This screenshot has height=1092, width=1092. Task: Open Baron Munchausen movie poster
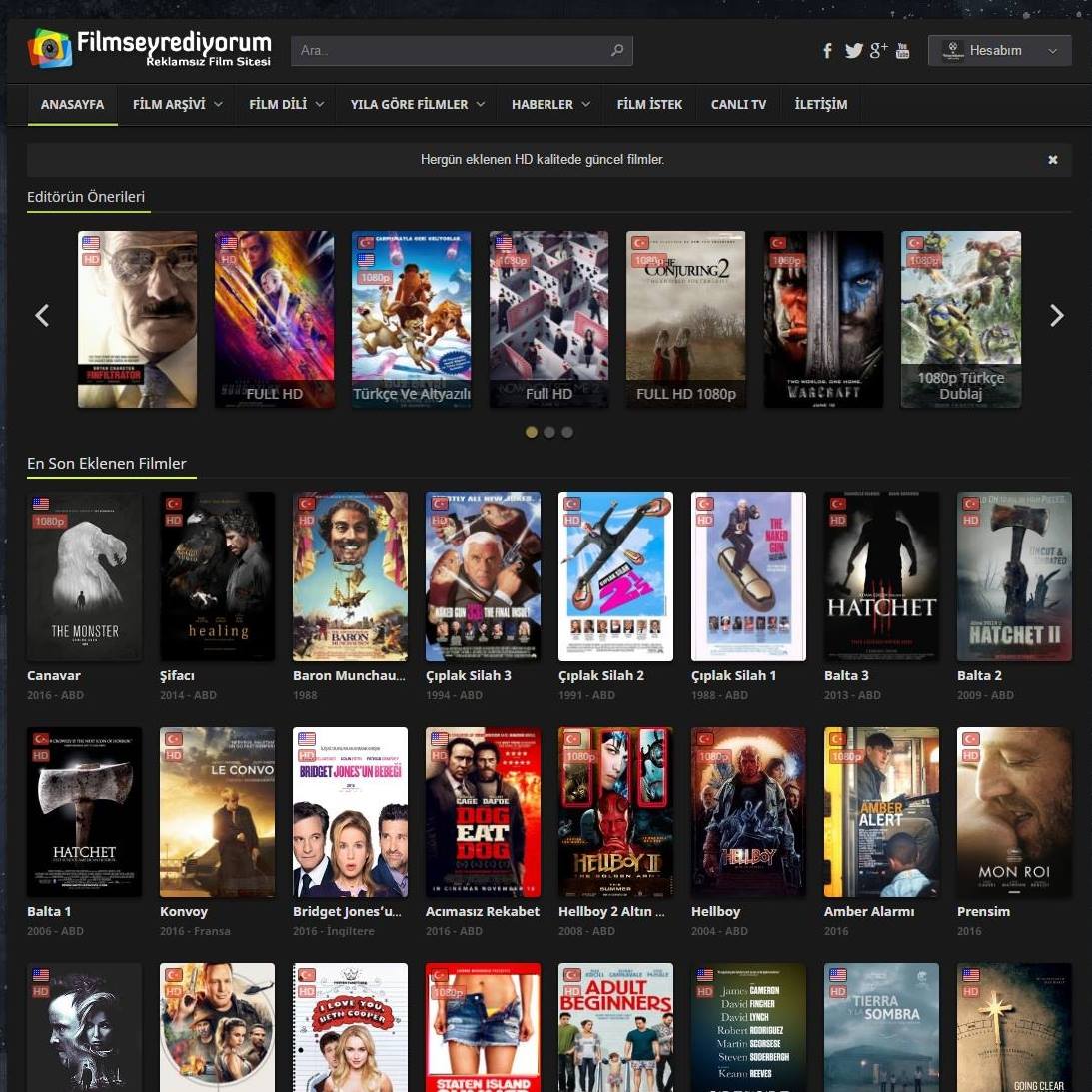351,576
